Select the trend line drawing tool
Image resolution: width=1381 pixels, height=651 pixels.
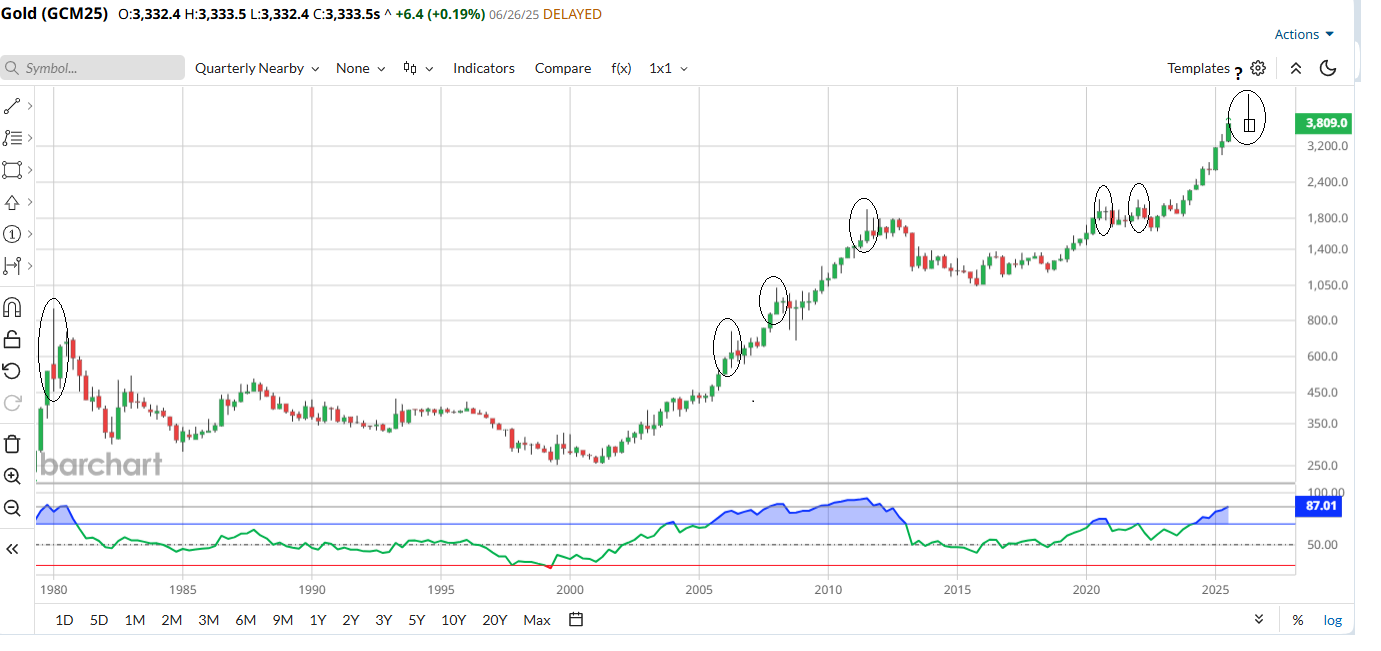13,106
